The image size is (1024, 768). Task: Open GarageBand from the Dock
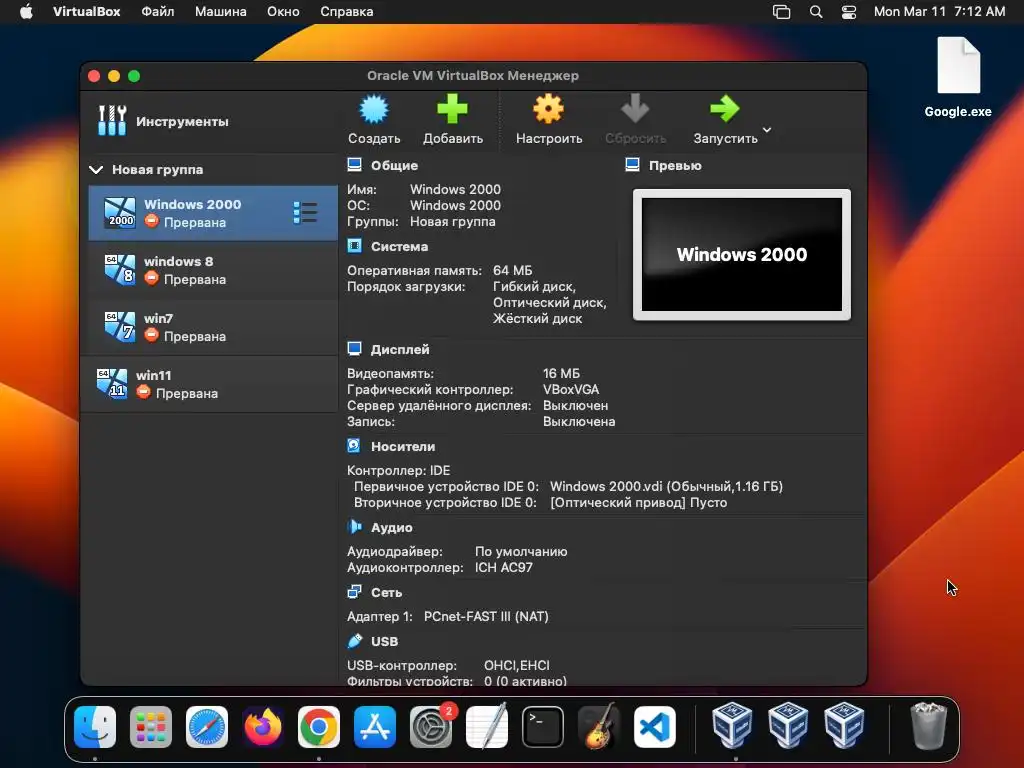click(599, 726)
